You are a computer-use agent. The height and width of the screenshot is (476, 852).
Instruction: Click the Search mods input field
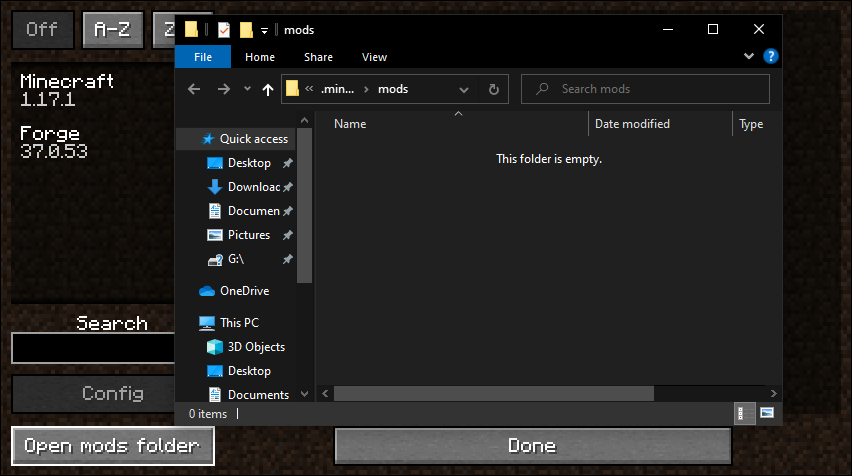click(645, 89)
